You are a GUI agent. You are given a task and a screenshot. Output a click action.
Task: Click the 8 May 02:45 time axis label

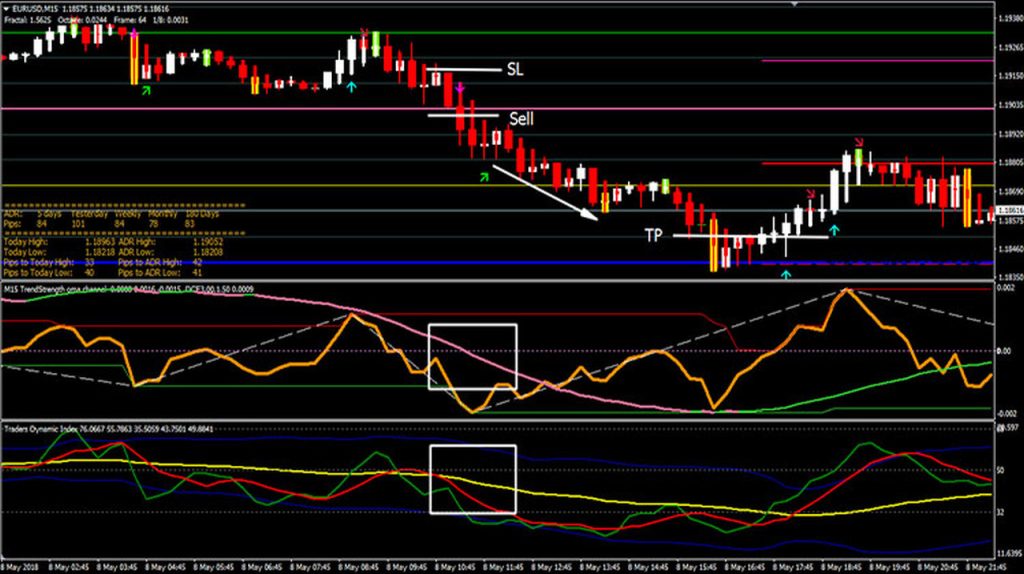pos(69,567)
